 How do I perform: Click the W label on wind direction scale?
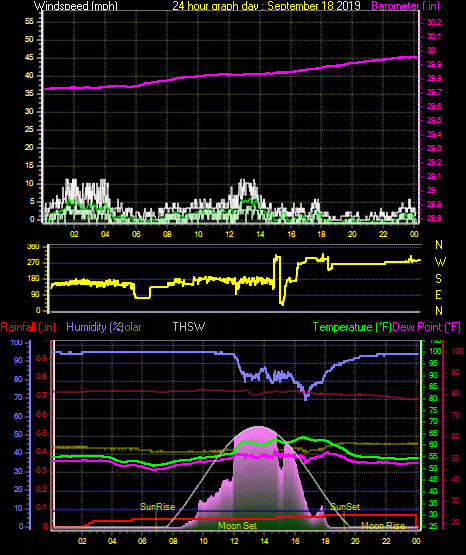[440, 262]
